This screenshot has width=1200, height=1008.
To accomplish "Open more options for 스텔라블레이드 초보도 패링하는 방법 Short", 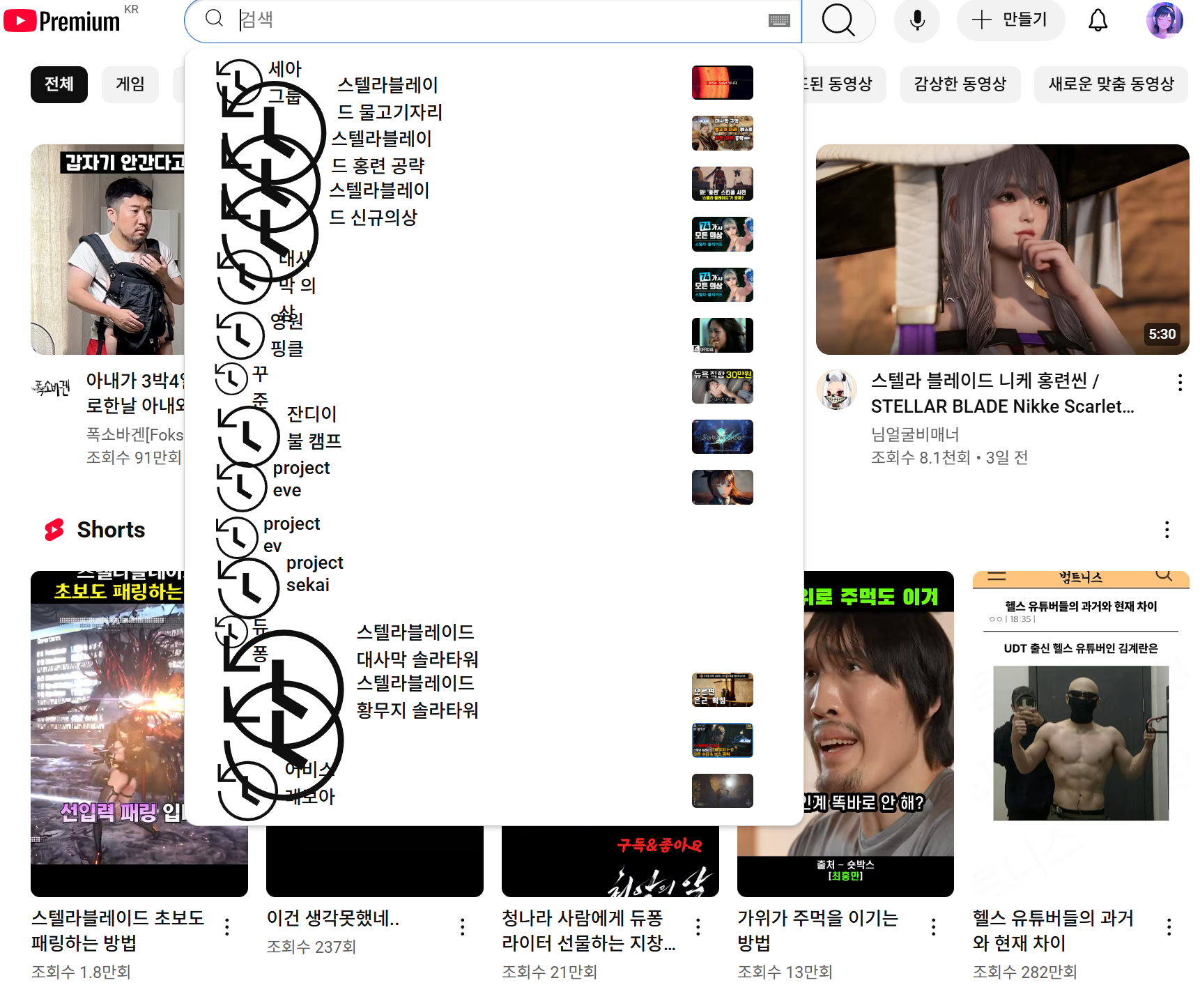I will [226, 926].
